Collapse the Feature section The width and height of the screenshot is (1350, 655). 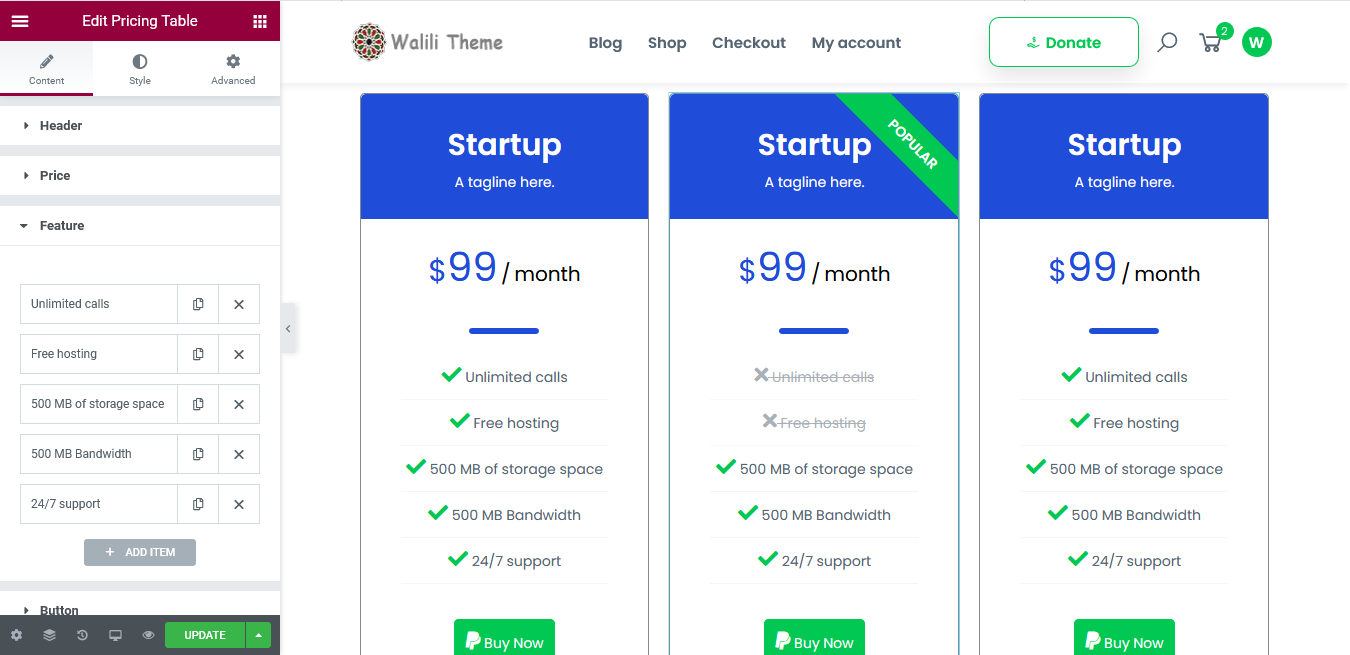61,226
